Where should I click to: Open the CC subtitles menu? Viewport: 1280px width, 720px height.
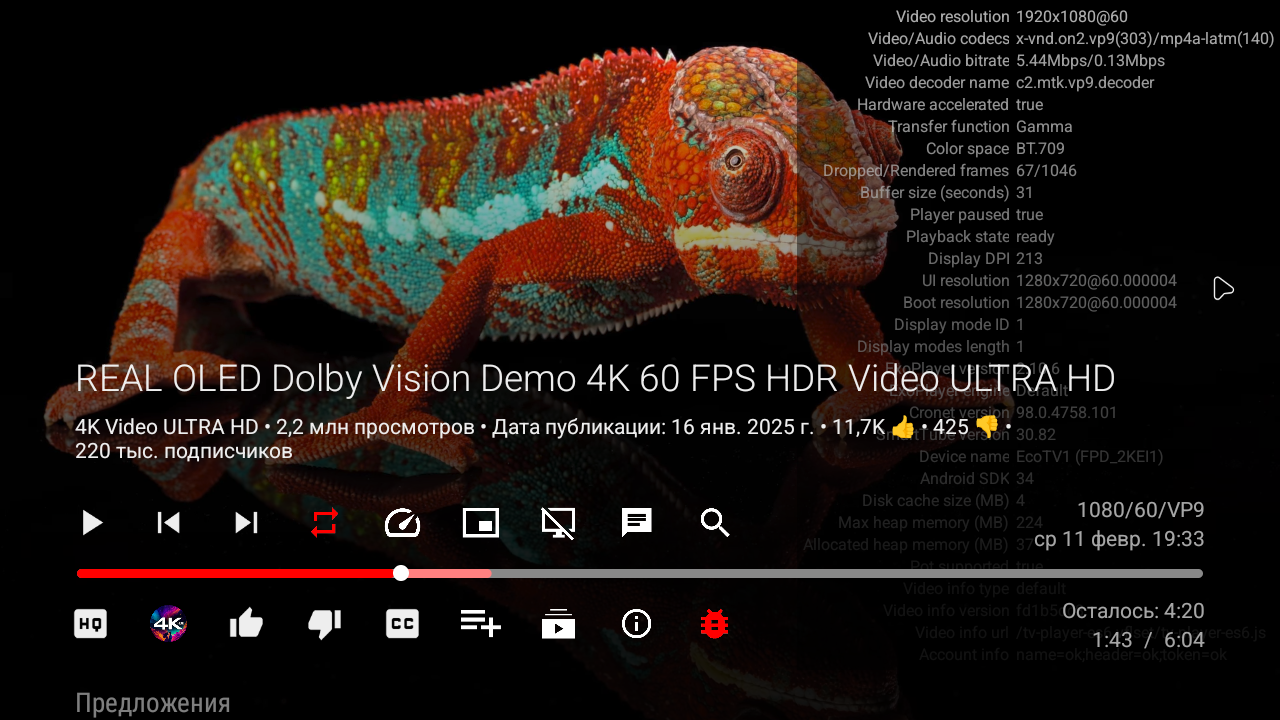(x=402, y=624)
